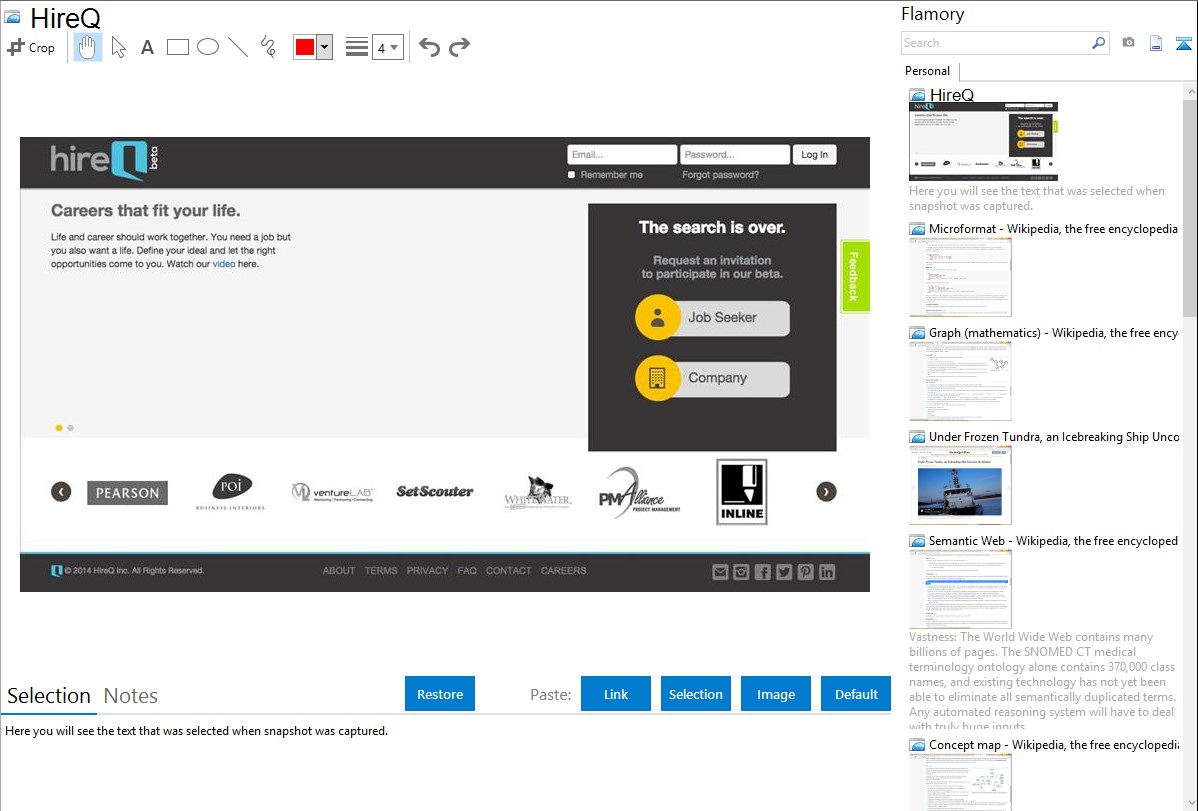Switch to the Notes tab
Screen dimensions: 1198x811
click(x=131, y=696)
